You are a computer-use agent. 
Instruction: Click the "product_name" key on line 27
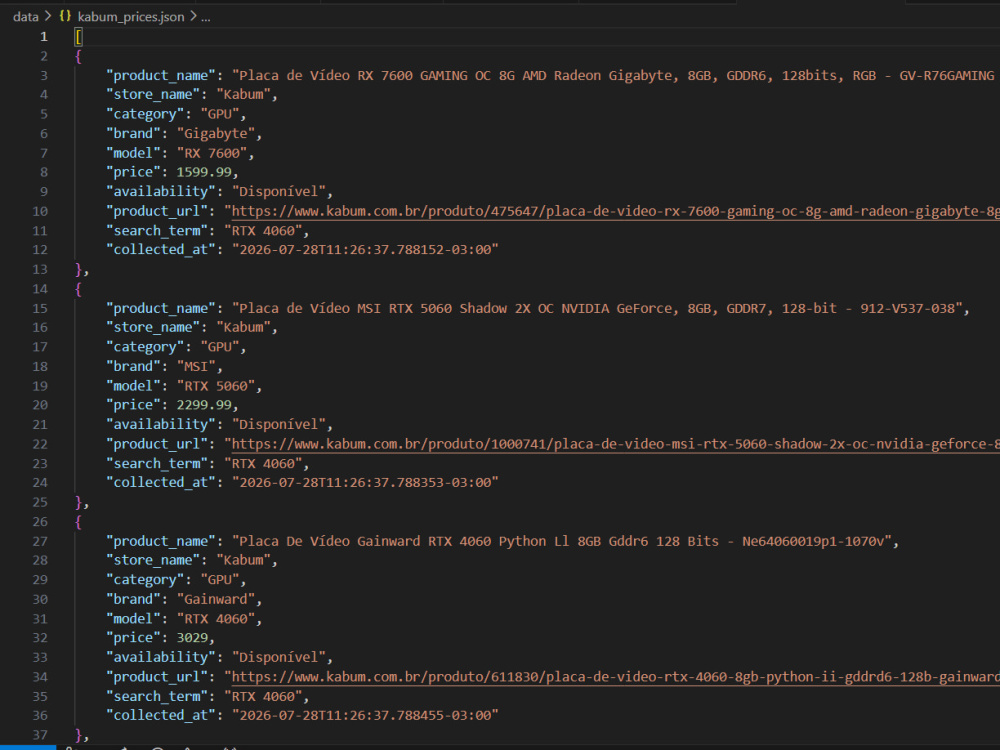click(x=161, y=541)
